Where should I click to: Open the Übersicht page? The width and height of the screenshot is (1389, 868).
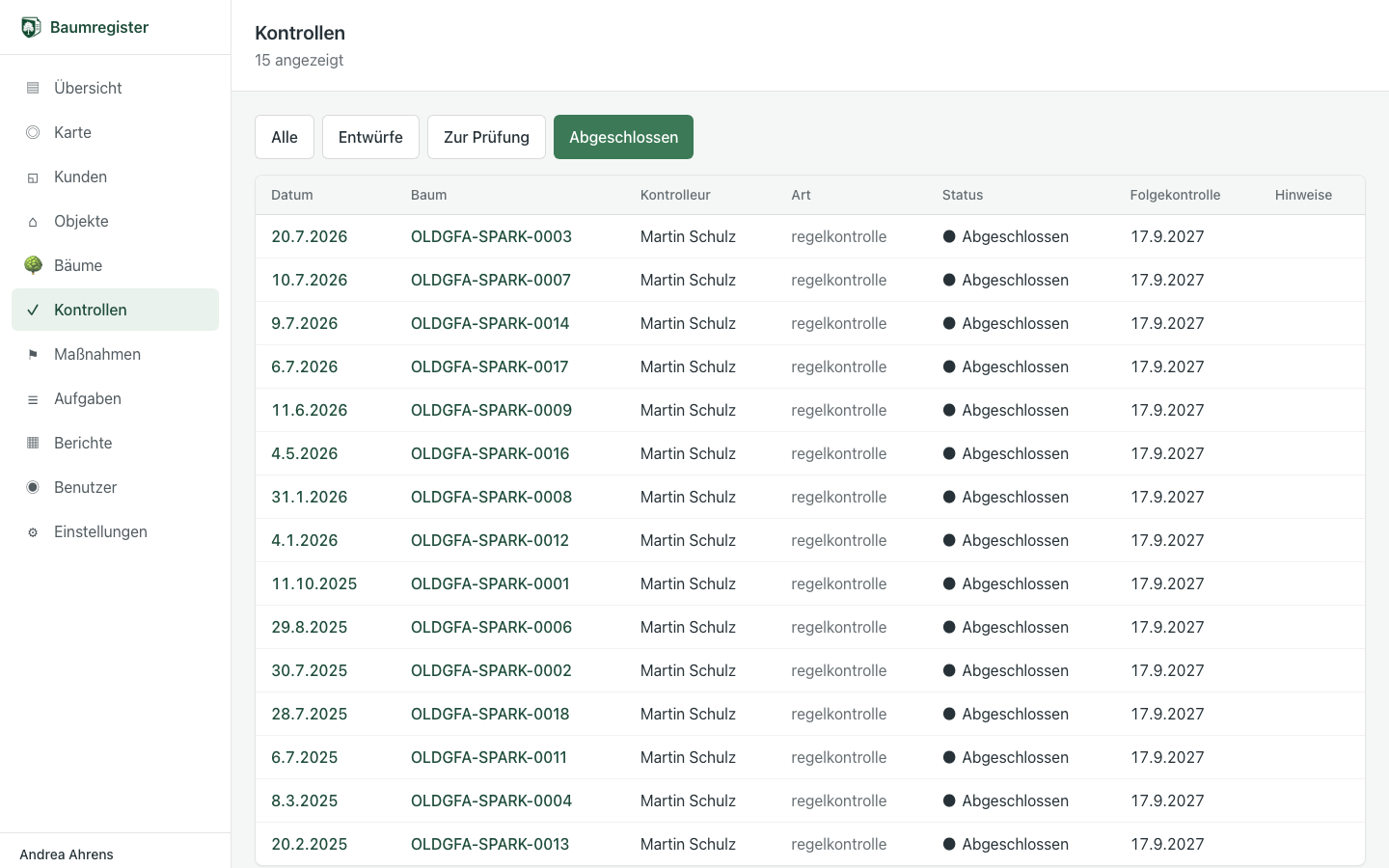click(115, 88)
